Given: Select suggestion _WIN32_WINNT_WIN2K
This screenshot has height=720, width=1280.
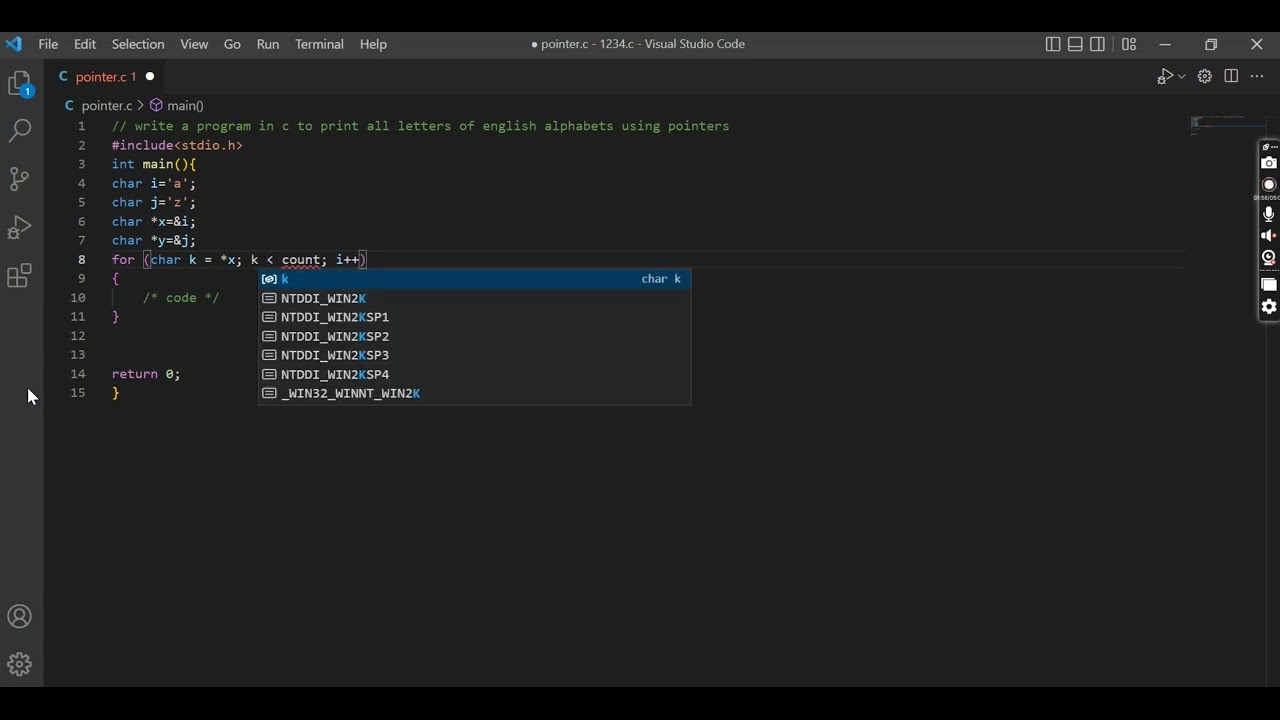Looking at the screenshot, I should 475,393.
